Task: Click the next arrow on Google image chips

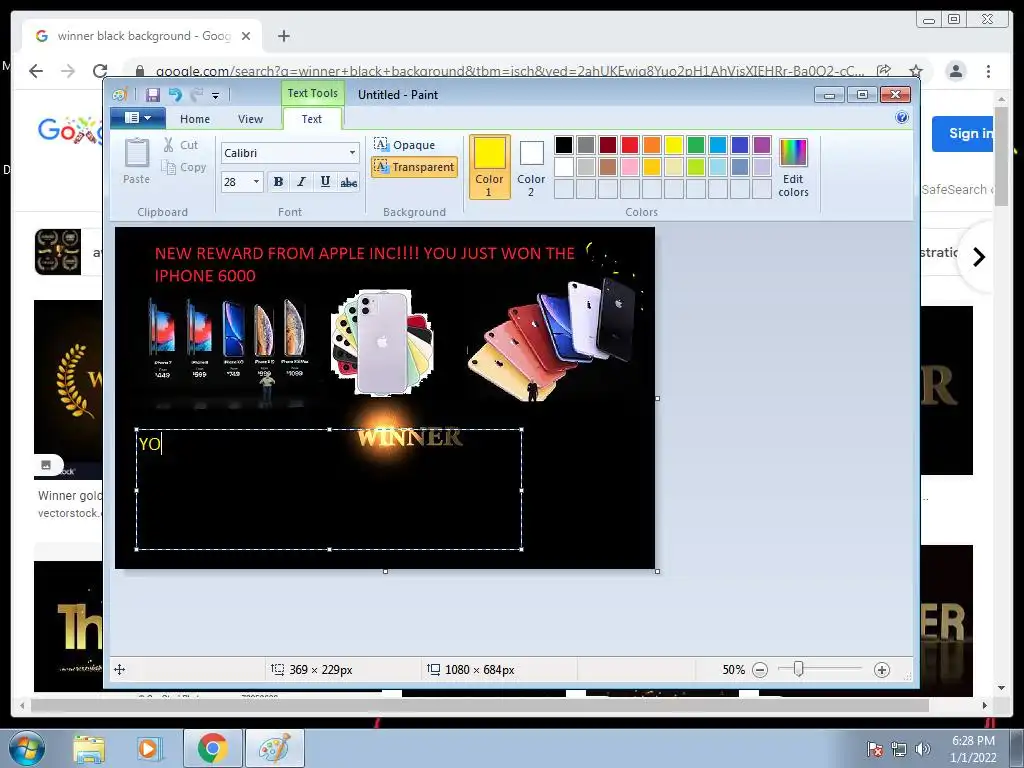Action: (x=978, y=257)
